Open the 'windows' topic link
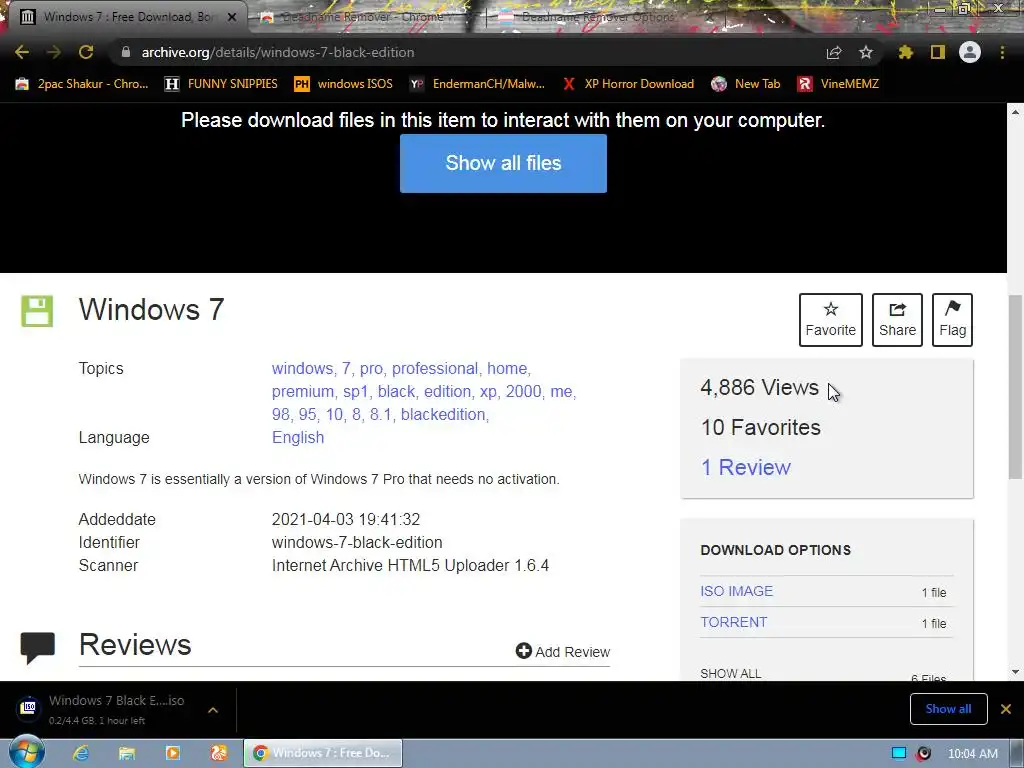1024x768 pixels. pos(302,368)
